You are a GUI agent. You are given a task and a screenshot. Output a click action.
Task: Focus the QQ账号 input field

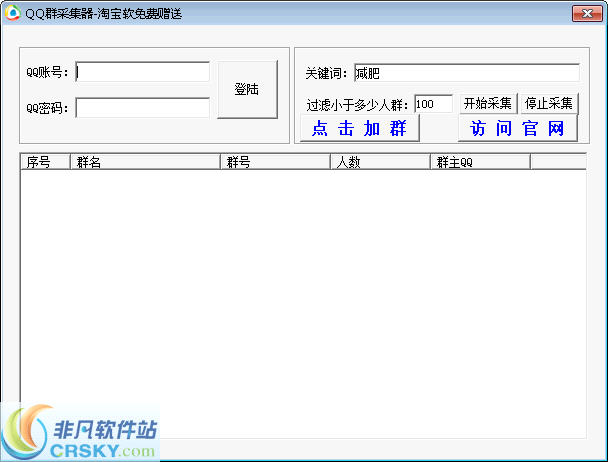pyautogui.click(x=143, y=72)
